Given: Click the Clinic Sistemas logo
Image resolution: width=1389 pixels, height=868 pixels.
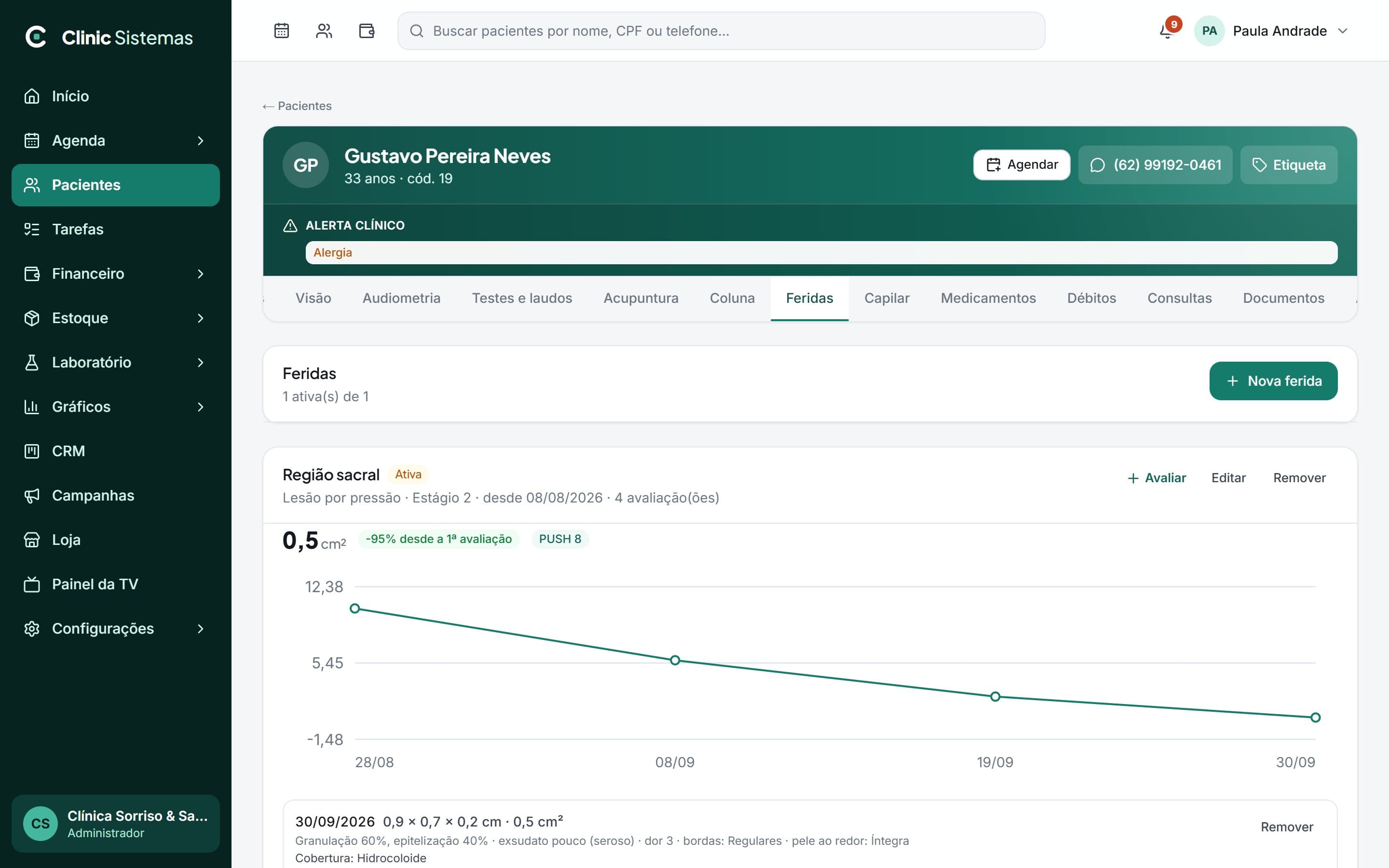Looking at the screenshot, I should pyautogui.click(x=109, y=37).
